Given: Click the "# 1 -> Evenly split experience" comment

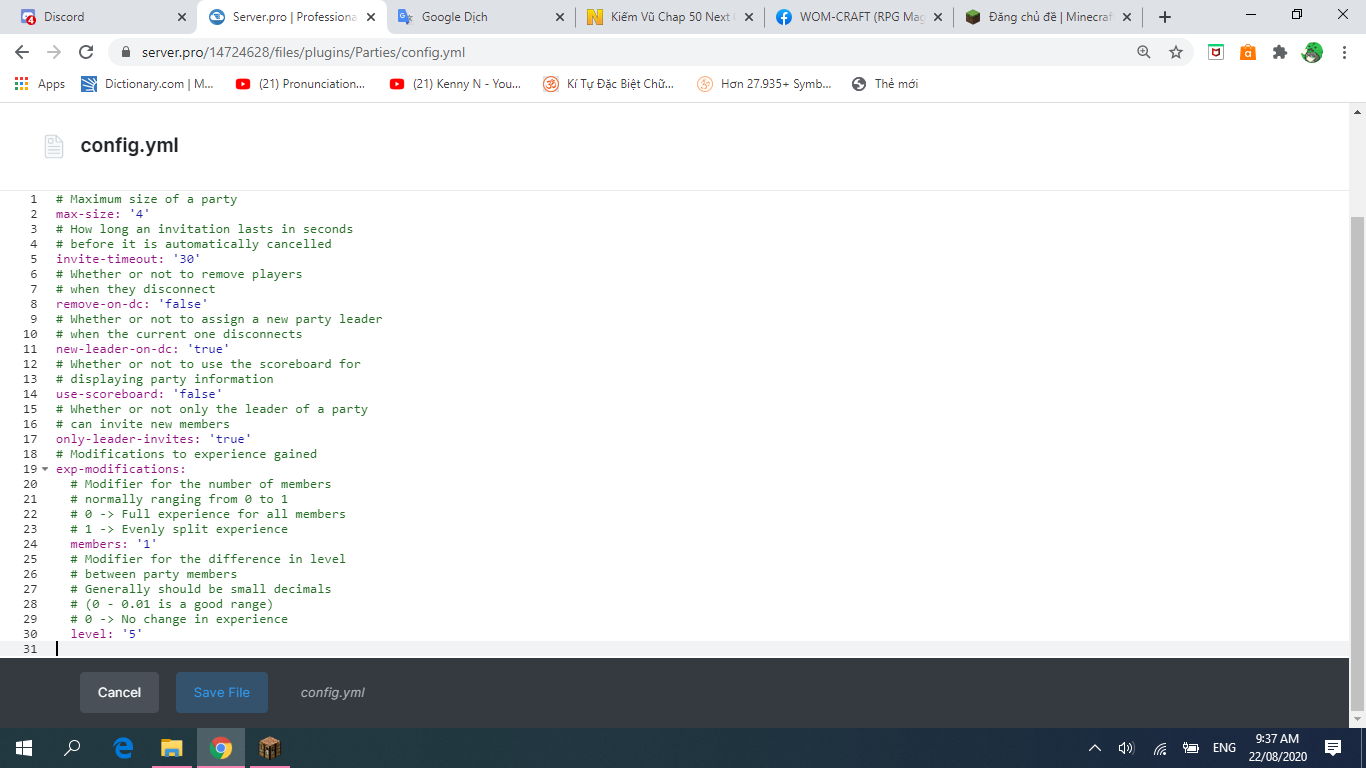Looking at the screenshot, I should (179, 529).
